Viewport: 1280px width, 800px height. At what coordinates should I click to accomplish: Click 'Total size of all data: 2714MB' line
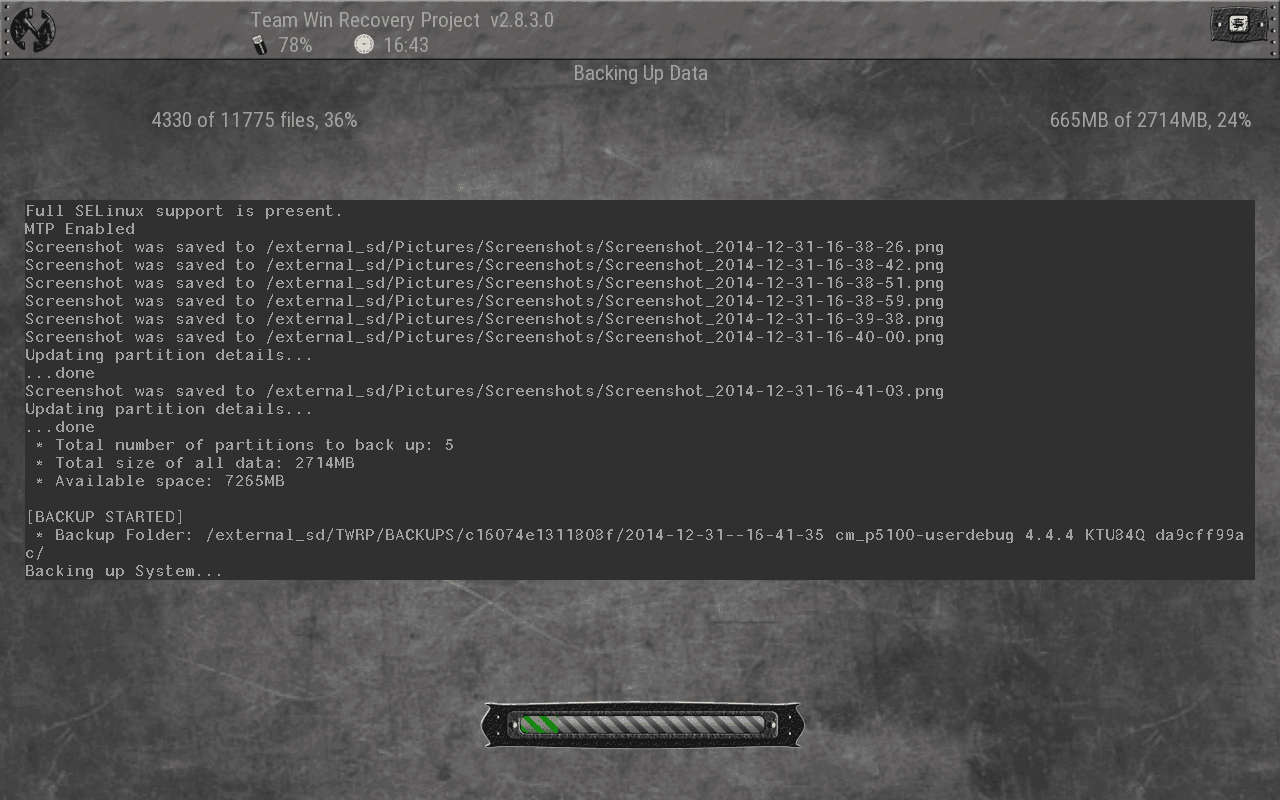[x=194, y=463]
